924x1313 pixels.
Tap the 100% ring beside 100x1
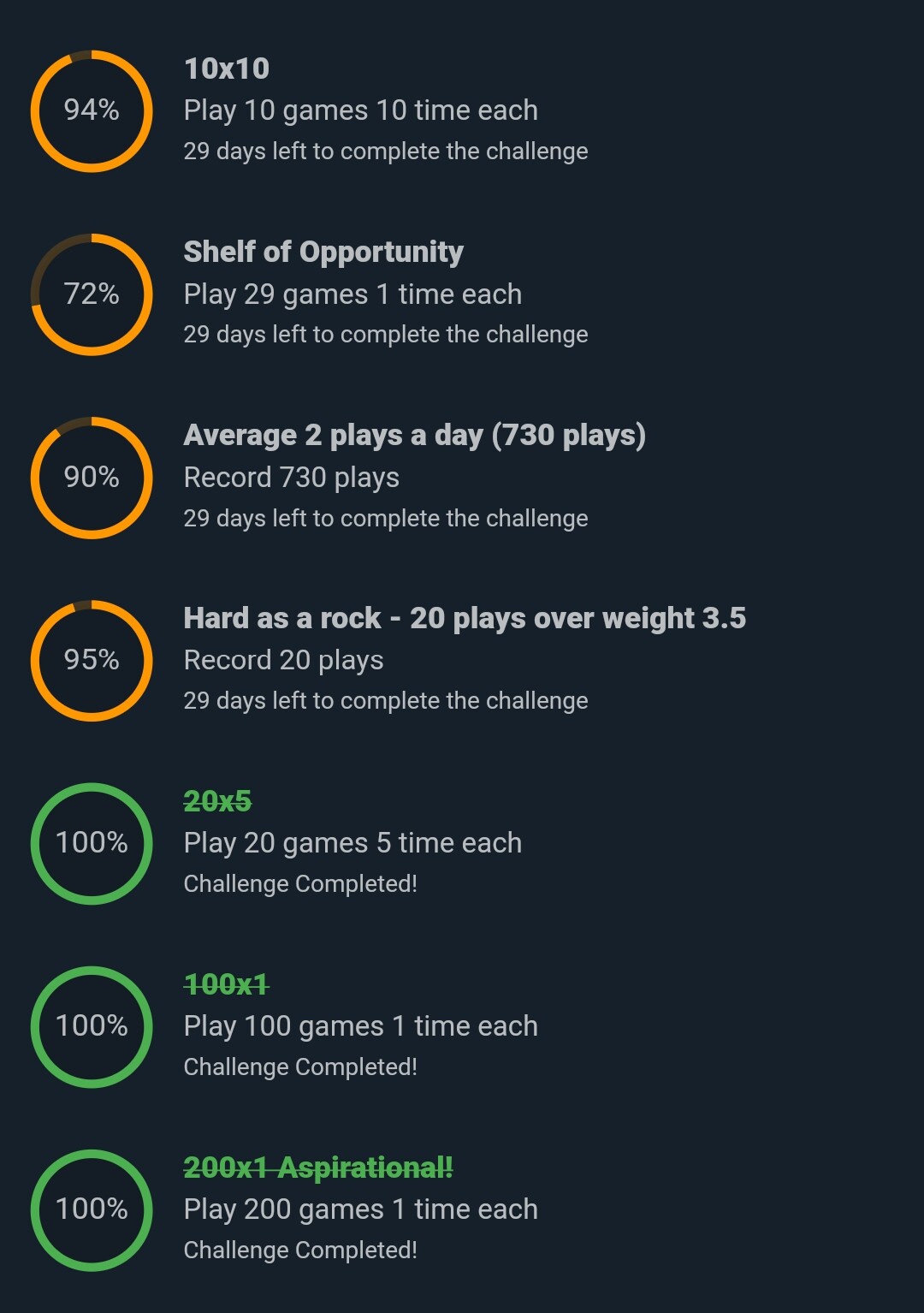point(92,1026)
